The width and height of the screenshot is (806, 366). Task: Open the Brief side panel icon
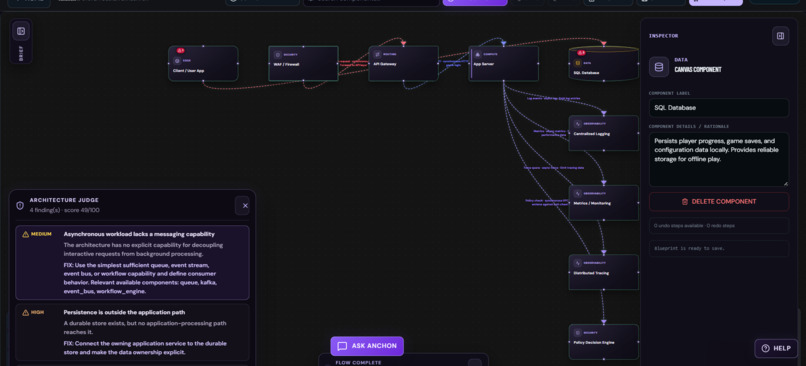pyautogui.click(x=21, y=31)
